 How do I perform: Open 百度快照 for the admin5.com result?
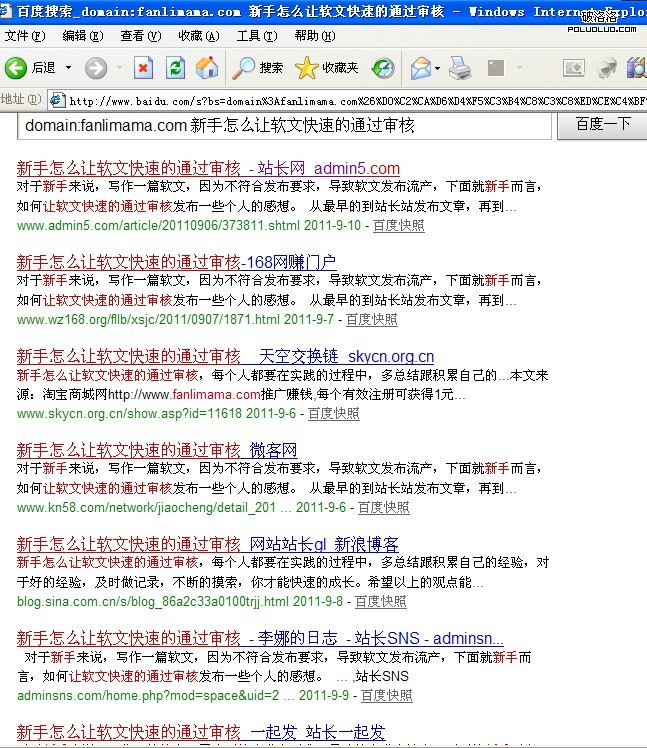tap(398, 225)
